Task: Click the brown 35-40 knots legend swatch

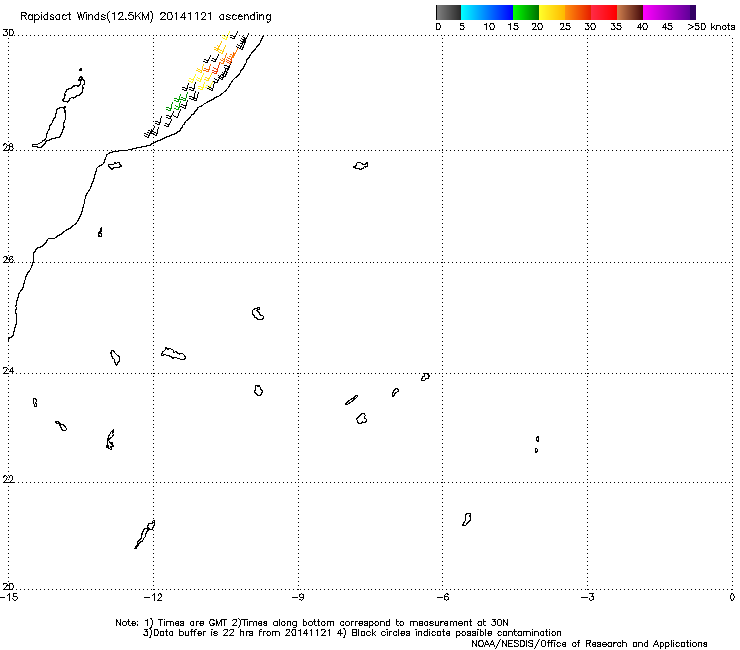Action: click(x=630, y=12)
